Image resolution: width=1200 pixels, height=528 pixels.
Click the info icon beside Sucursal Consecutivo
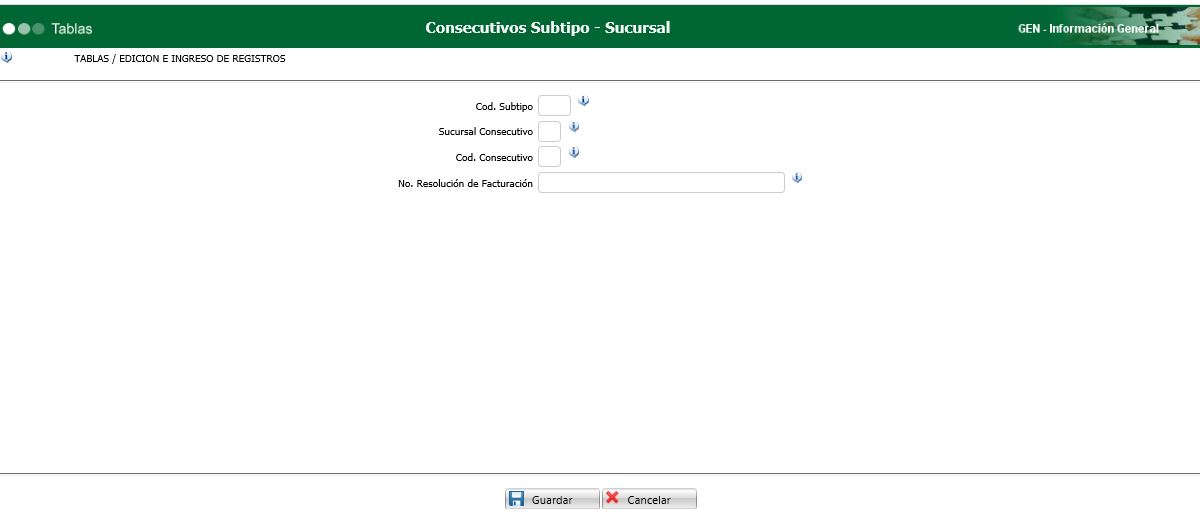[574, 127]
